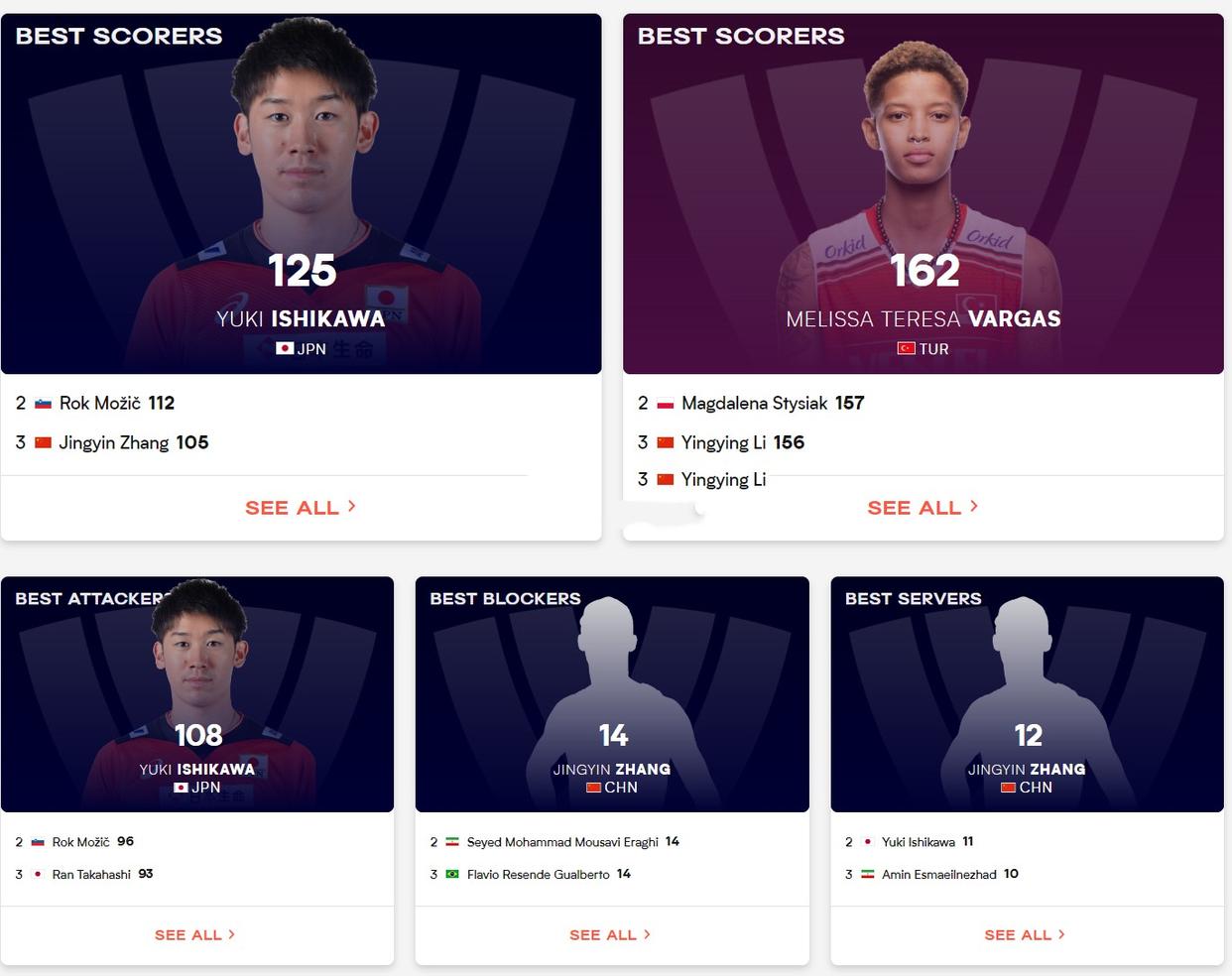The image size is (1232, 976).
Task: Expand SEE ALL chevron under Best Blockers
Action: click(647, 934)
